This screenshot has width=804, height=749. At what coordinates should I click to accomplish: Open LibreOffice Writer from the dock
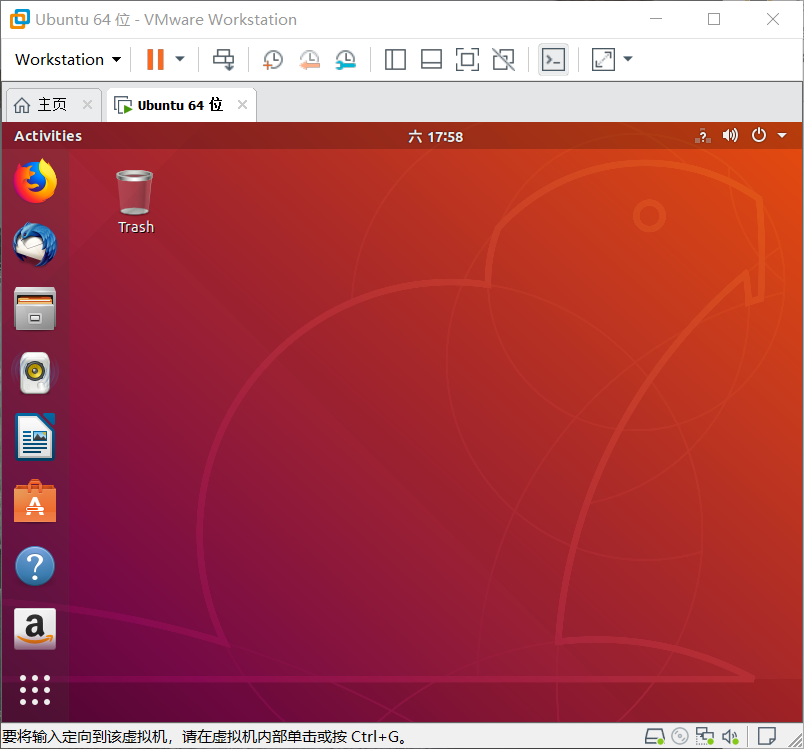pos(35,437)
